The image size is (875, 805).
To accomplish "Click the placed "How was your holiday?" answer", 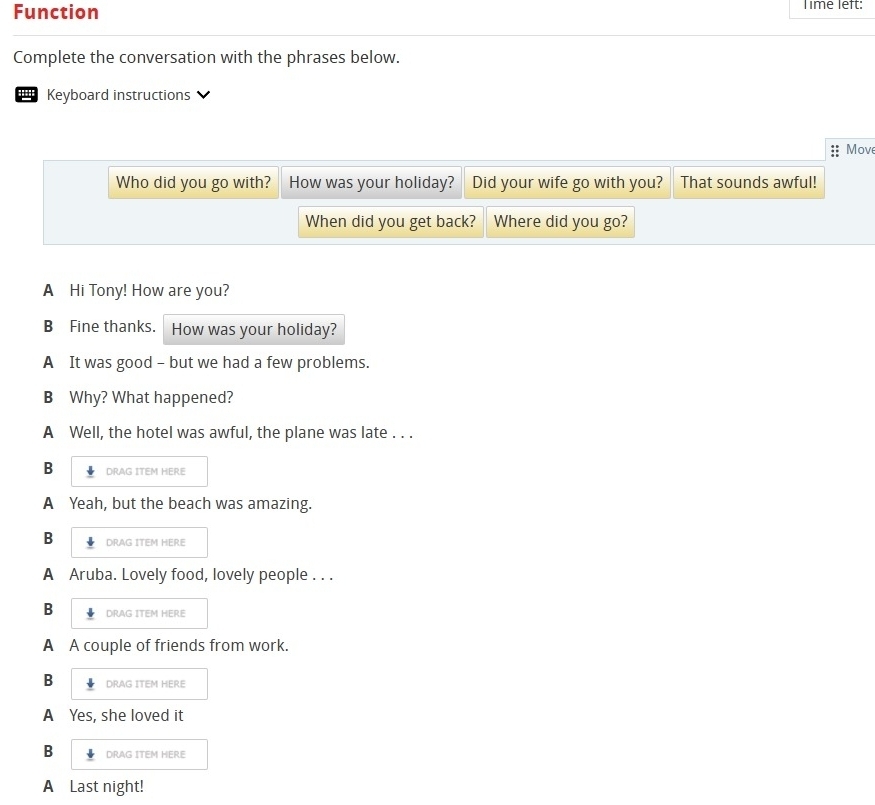I will coord(254,330).
